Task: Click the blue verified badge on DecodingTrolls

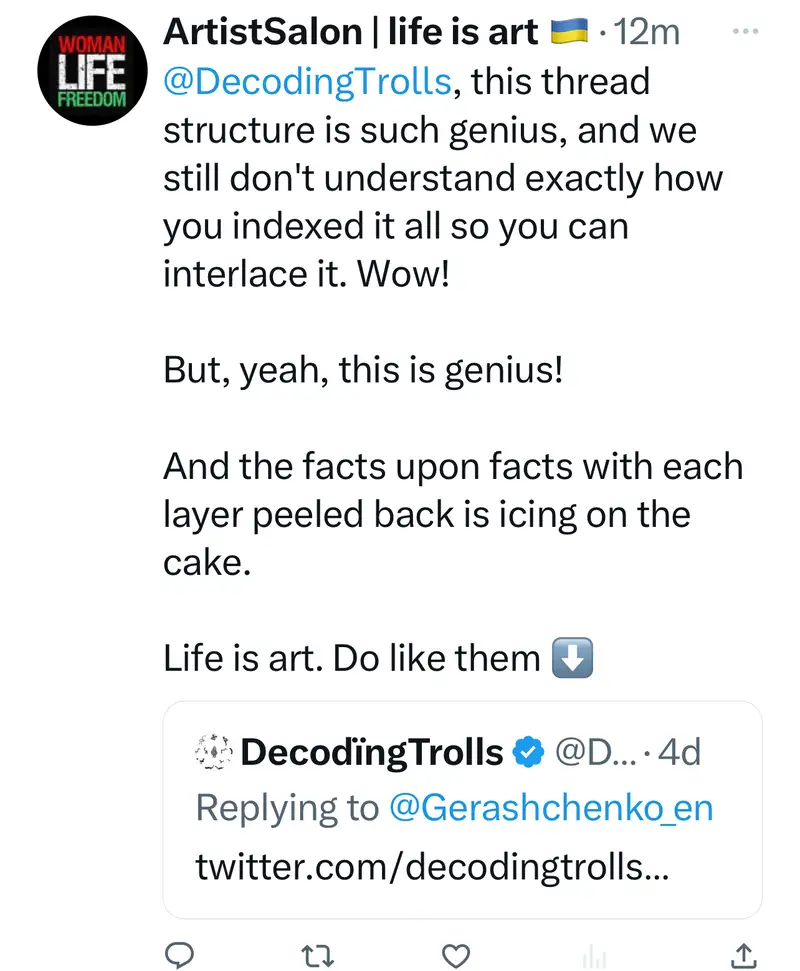Action: [x=527, y=752]
